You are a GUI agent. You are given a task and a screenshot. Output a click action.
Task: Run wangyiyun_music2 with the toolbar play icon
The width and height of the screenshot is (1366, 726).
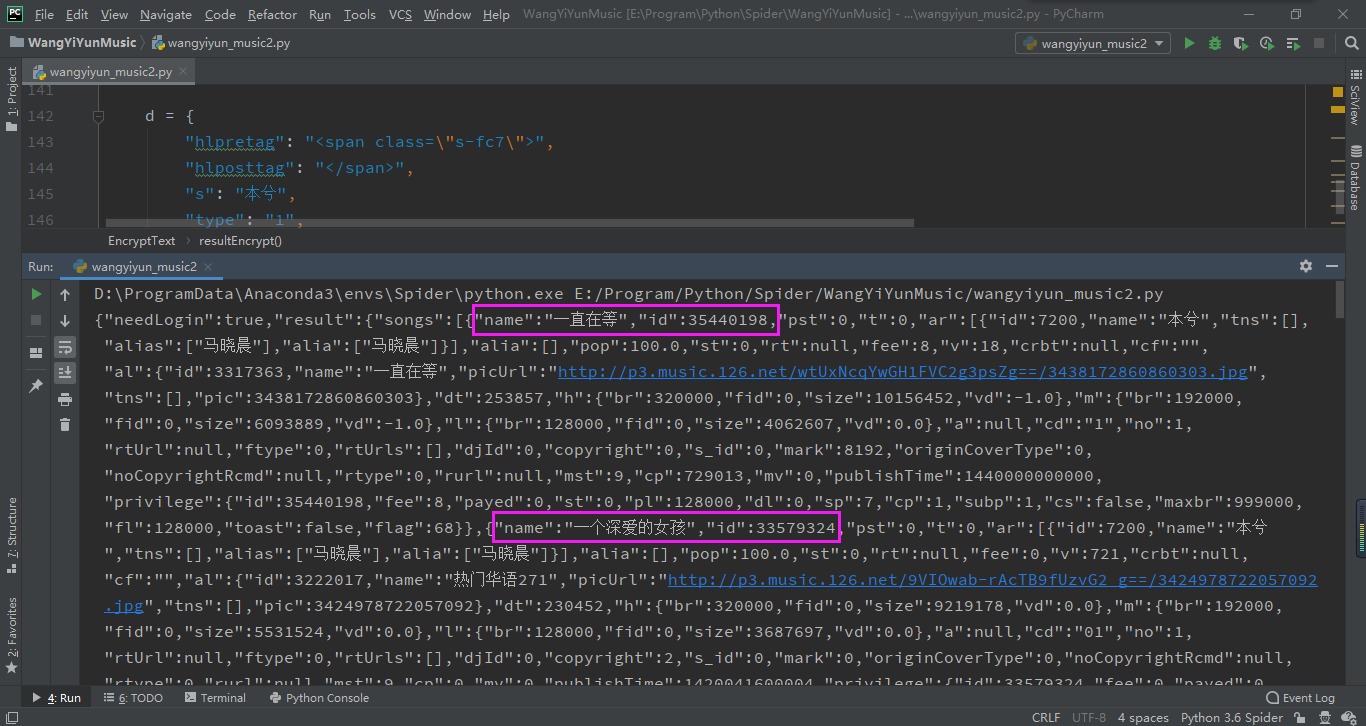click(1189, 43)
